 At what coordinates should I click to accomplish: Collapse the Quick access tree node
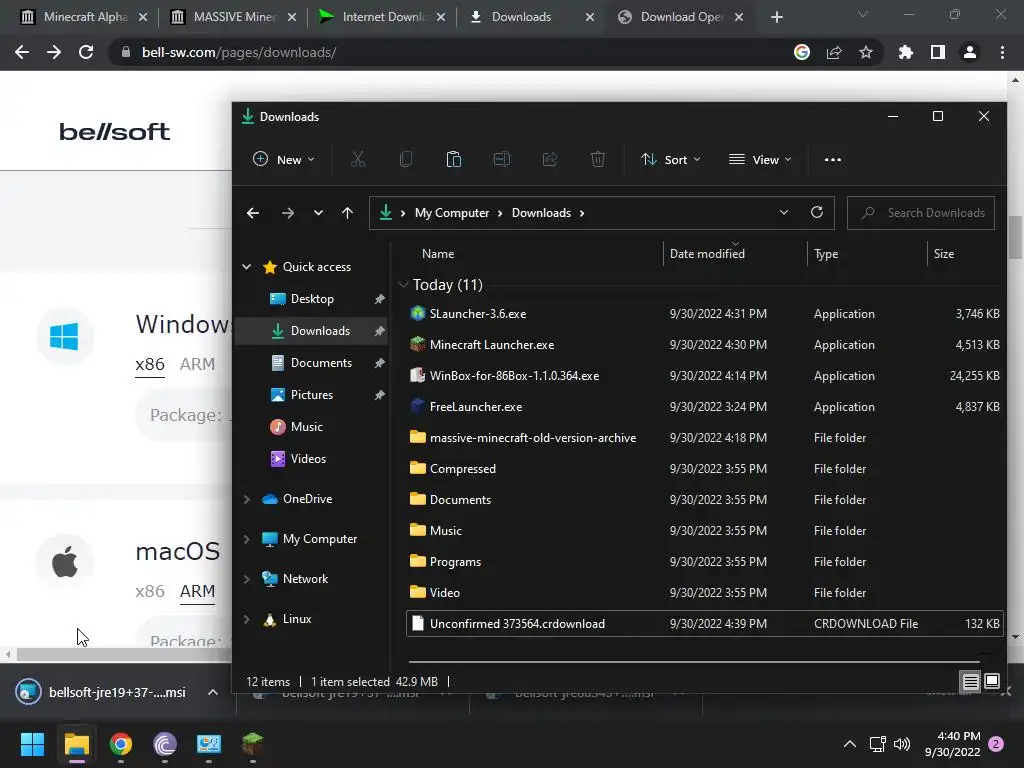(246, 266)
